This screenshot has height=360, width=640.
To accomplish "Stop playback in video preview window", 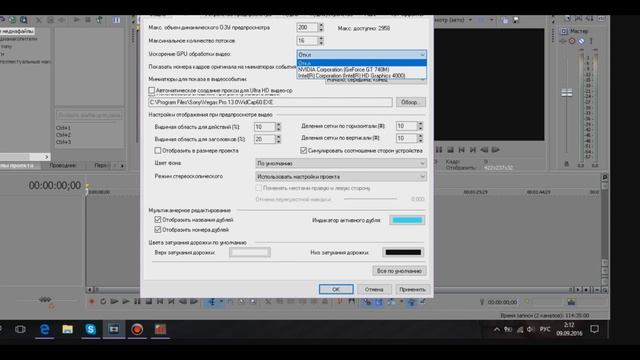I will (x=450, y=150).
